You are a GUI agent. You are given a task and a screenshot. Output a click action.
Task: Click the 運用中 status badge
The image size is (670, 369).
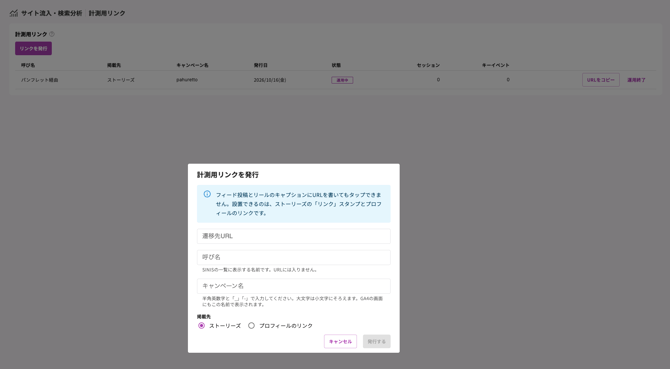(342, 80)
